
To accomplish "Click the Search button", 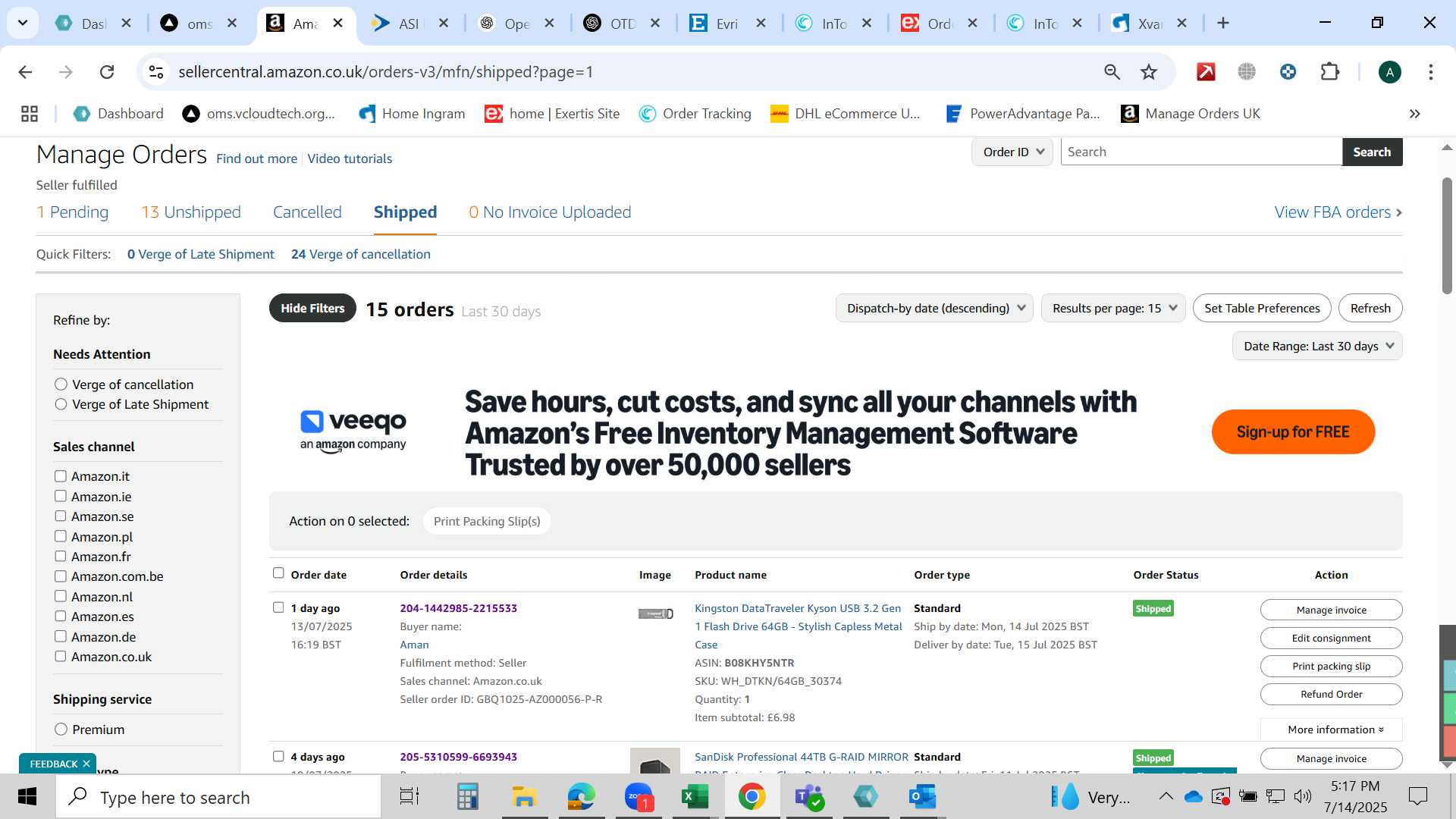I will (x=1372, y=152).
